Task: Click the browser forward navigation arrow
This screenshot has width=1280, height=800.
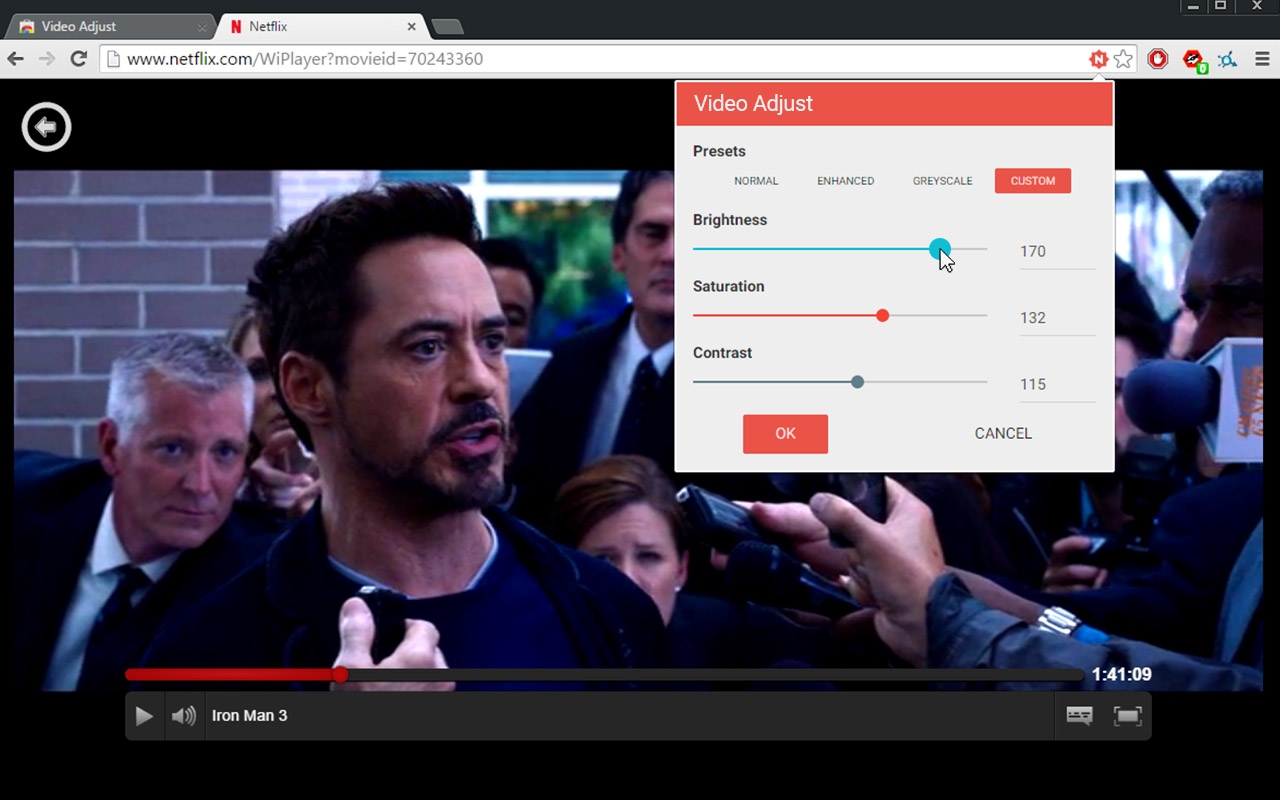Action: click(47, 59)
